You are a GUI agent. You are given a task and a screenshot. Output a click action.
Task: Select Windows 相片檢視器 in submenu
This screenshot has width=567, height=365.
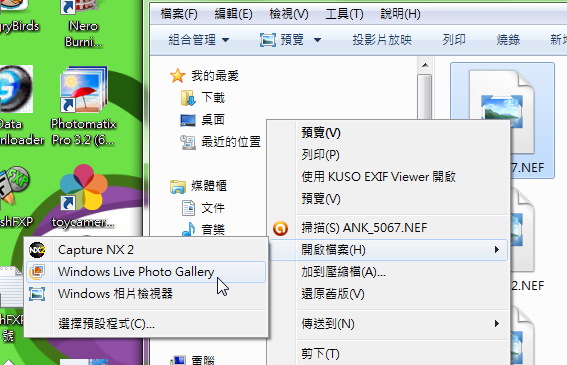tap(146, 294)
